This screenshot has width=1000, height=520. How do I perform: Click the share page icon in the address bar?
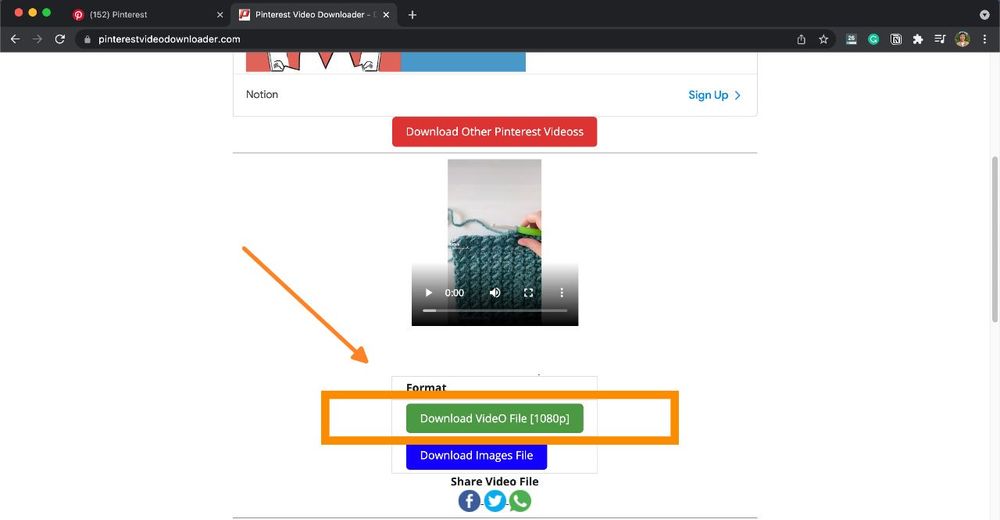coord(801,40)
